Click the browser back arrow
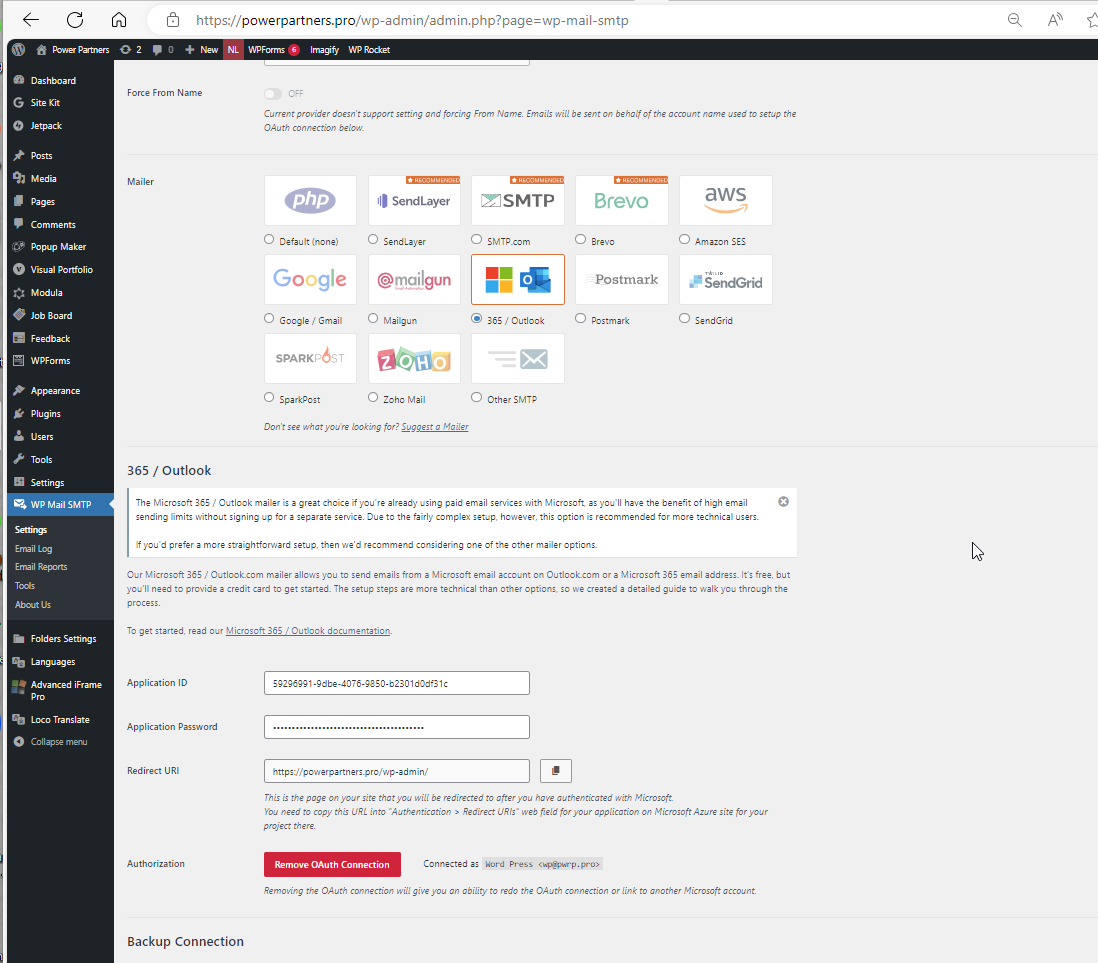This screenshot has height=963, width=1098. tap(31, 20)
